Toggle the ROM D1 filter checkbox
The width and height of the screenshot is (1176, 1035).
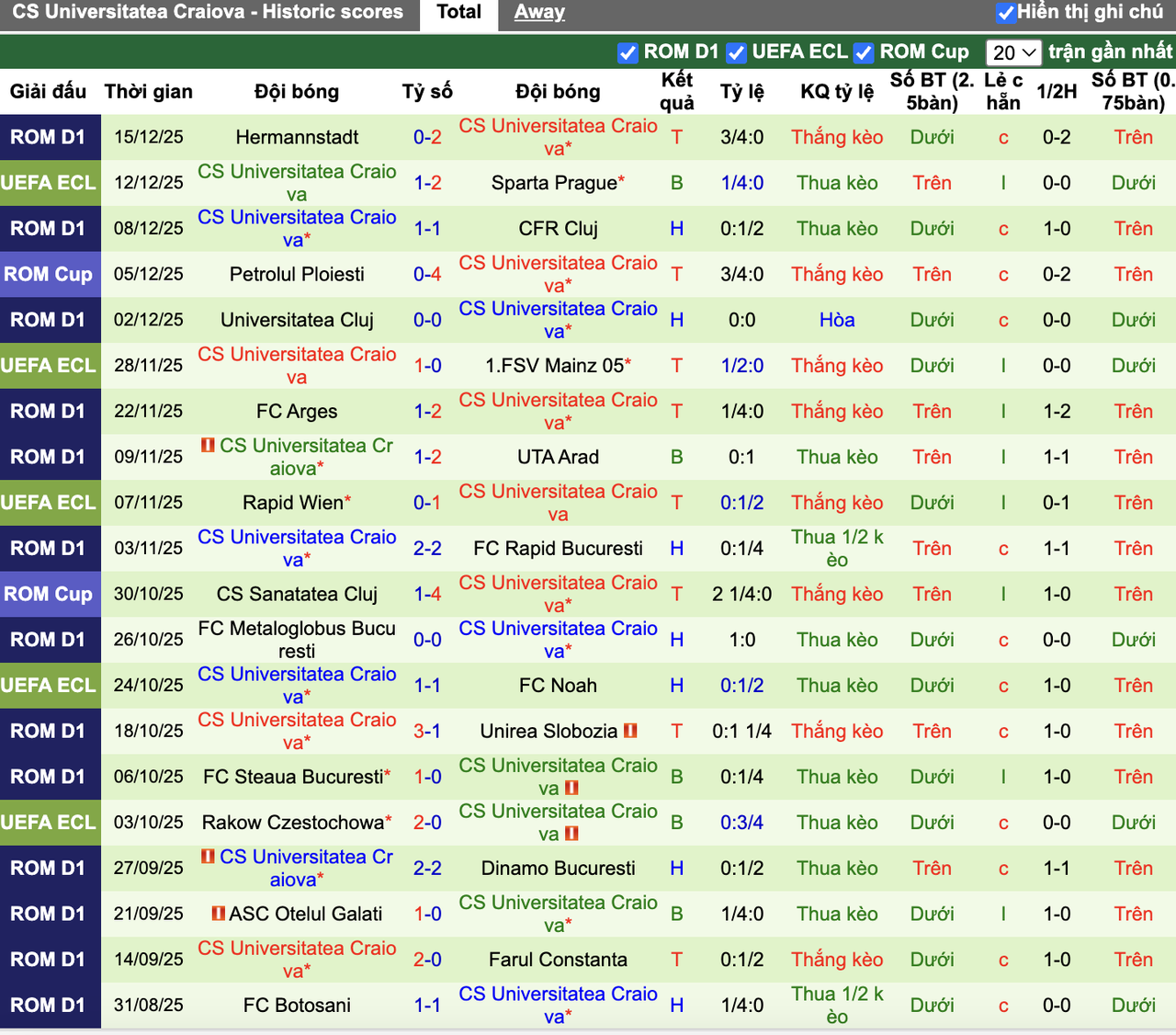click(628, 52)
